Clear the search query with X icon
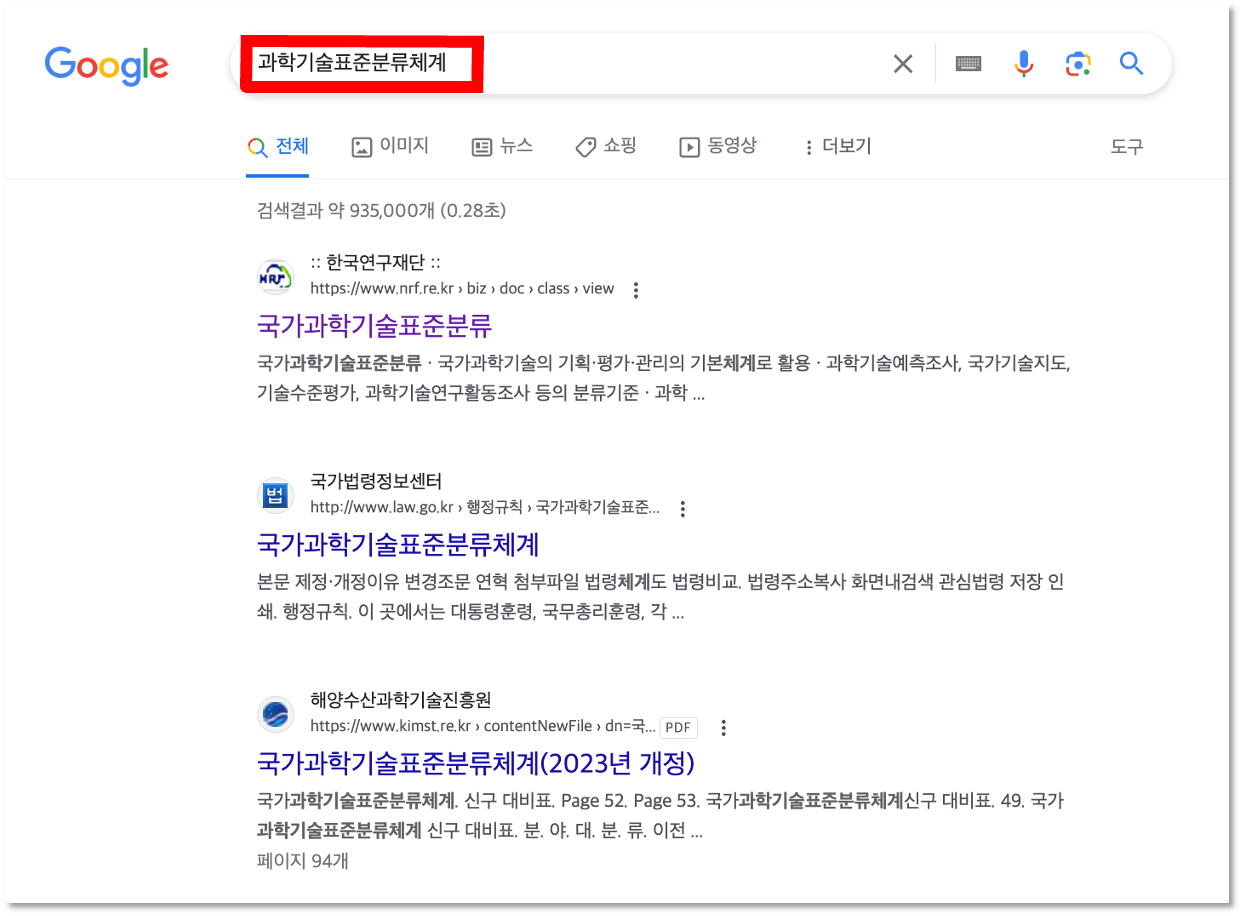The height and width of the screenshot is (916, 1242). (903, 64)
